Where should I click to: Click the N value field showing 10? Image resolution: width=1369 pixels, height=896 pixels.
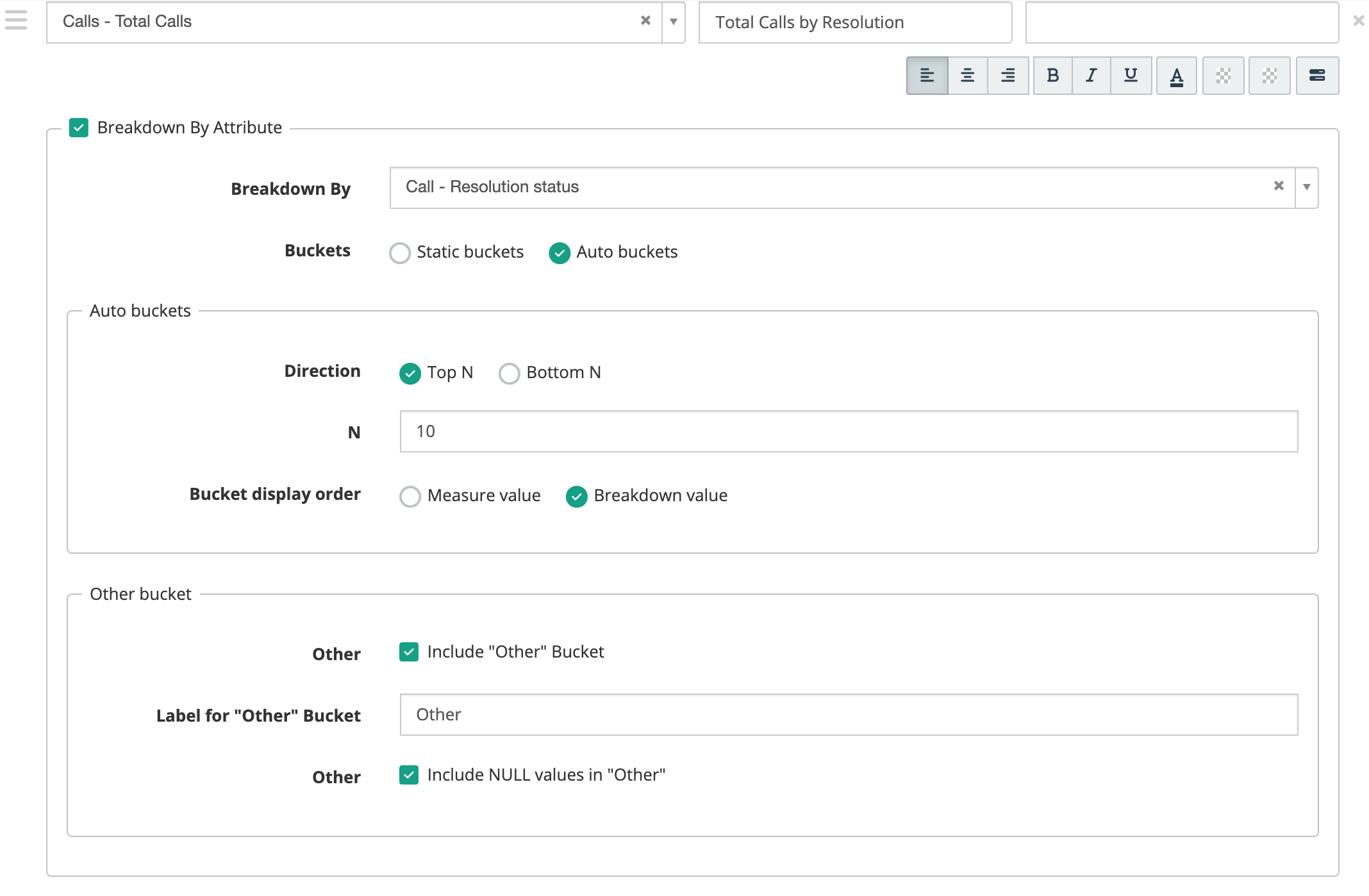(849, 431)
